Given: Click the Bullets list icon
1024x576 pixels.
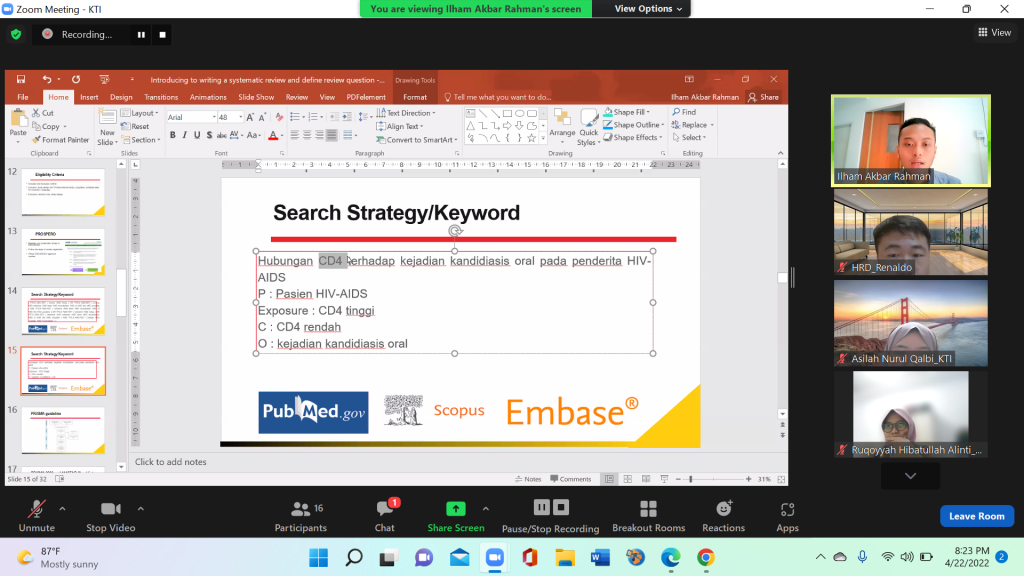Looking at the screenshot, I should click(x=295, y=117).
